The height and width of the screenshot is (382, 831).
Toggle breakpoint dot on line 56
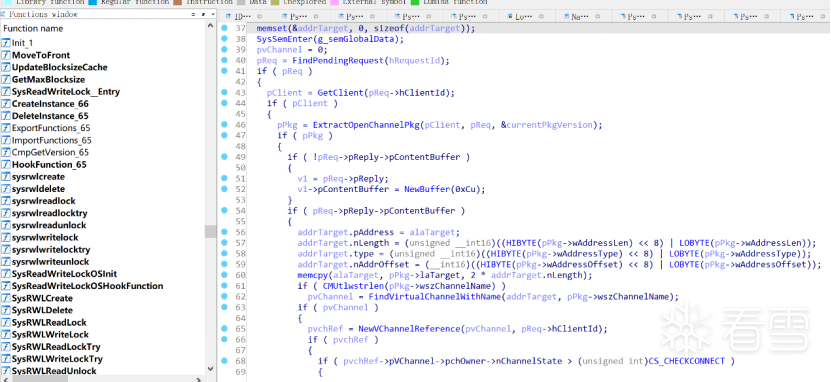pos(225,232)
